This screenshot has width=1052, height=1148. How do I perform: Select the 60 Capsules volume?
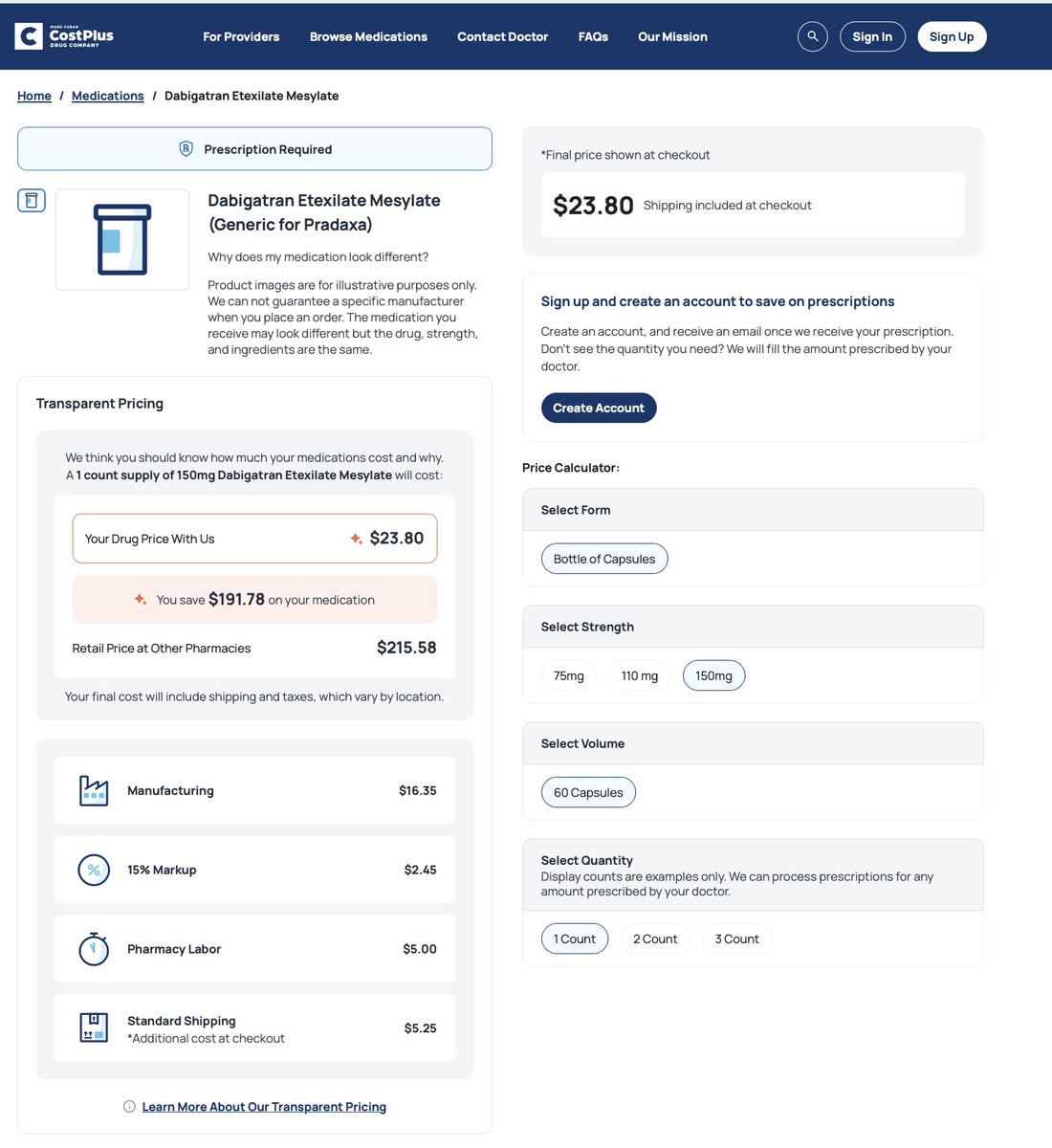click(x=588, y=792)
